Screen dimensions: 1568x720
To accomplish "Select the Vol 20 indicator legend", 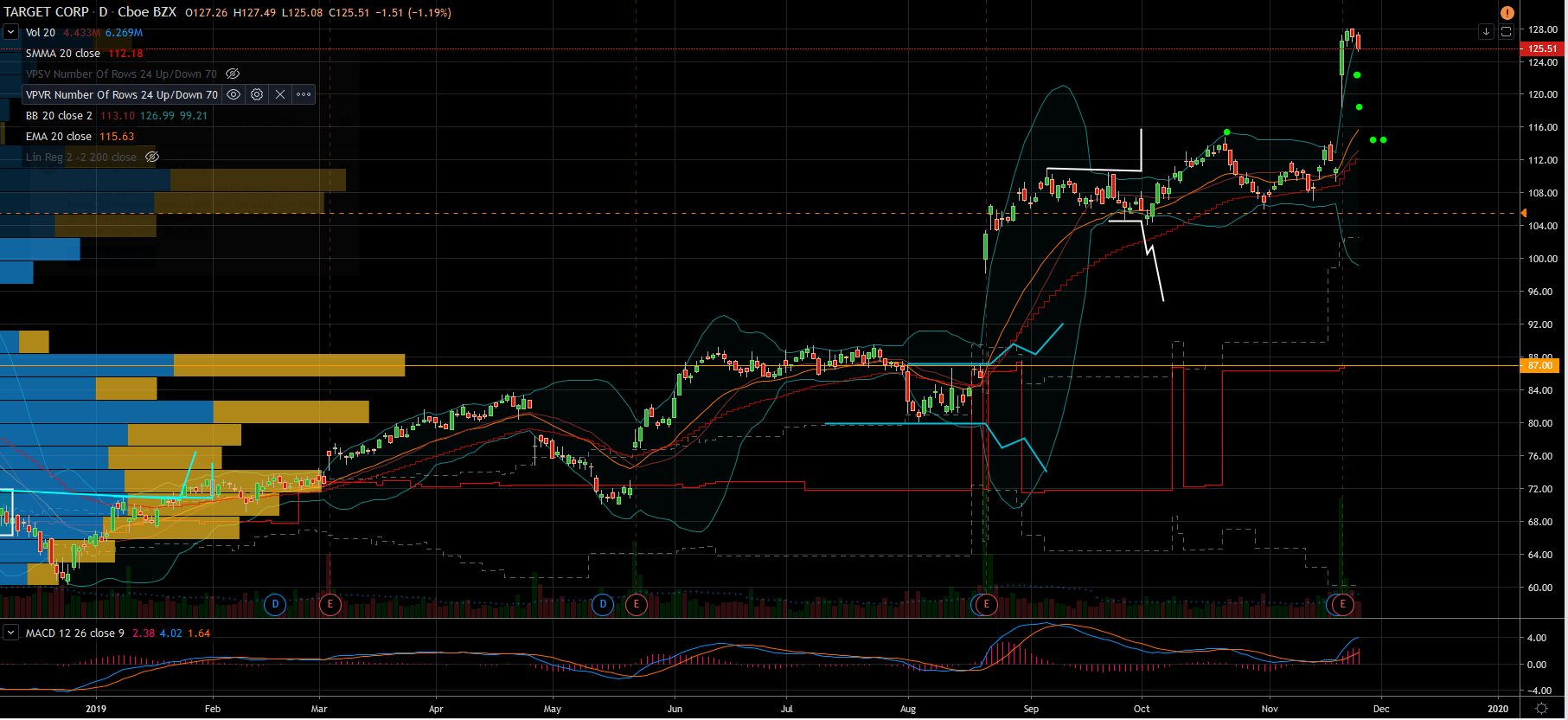I will (41, 32).
